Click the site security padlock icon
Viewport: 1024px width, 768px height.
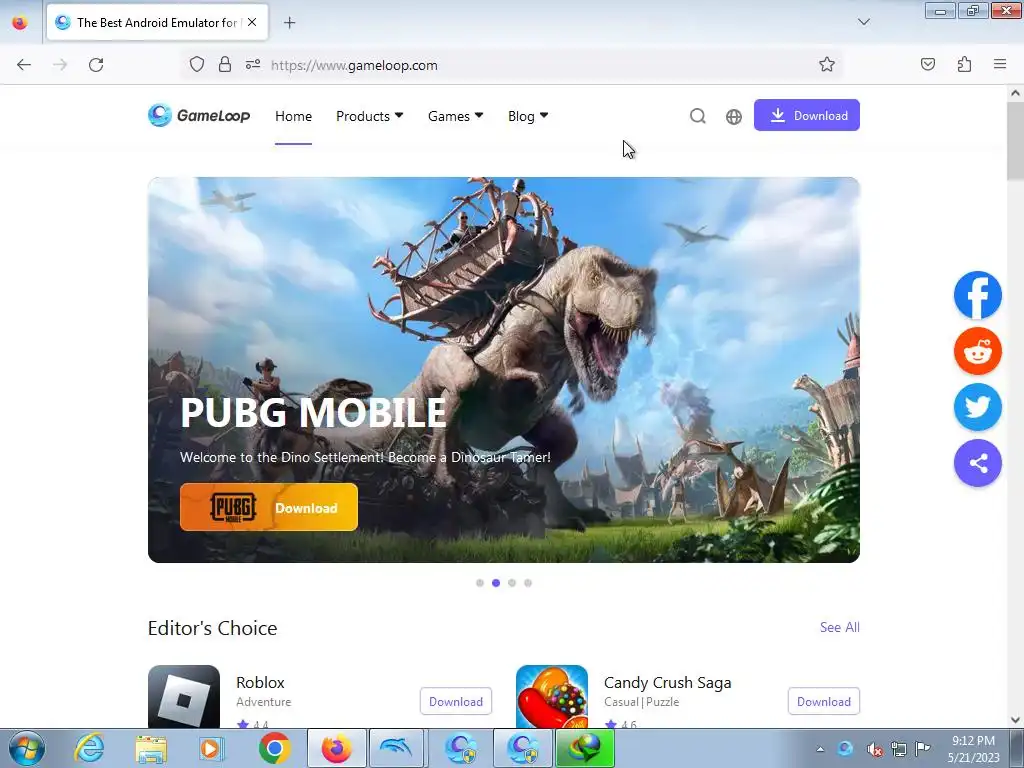tap(225, 64)
